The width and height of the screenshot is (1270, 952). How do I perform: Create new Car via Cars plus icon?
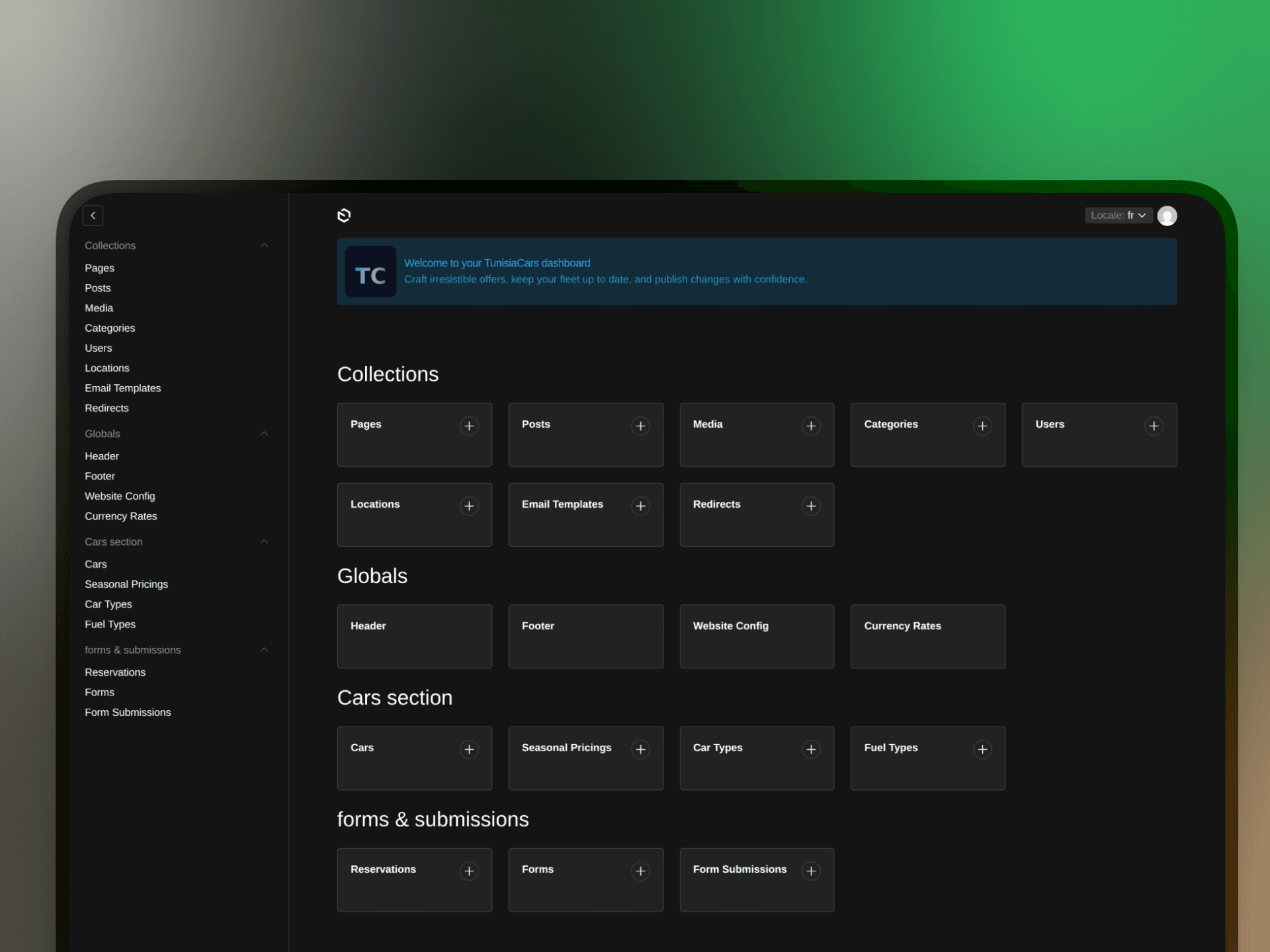pos(469,749)
